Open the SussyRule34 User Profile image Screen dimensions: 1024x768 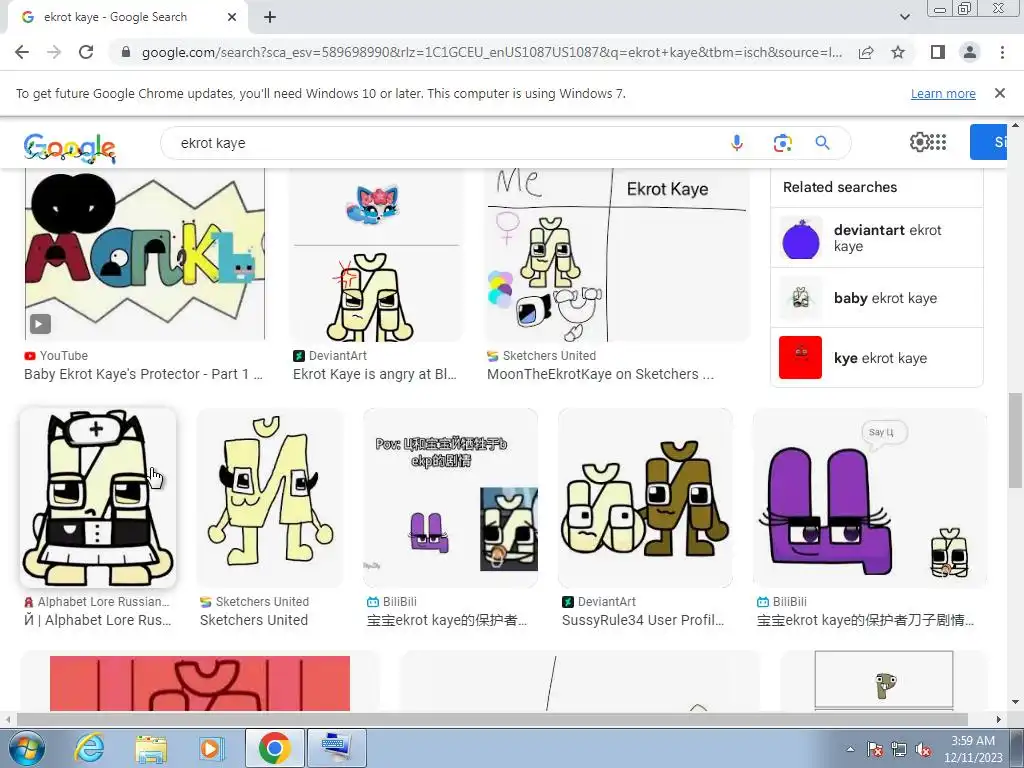[645, 498]
